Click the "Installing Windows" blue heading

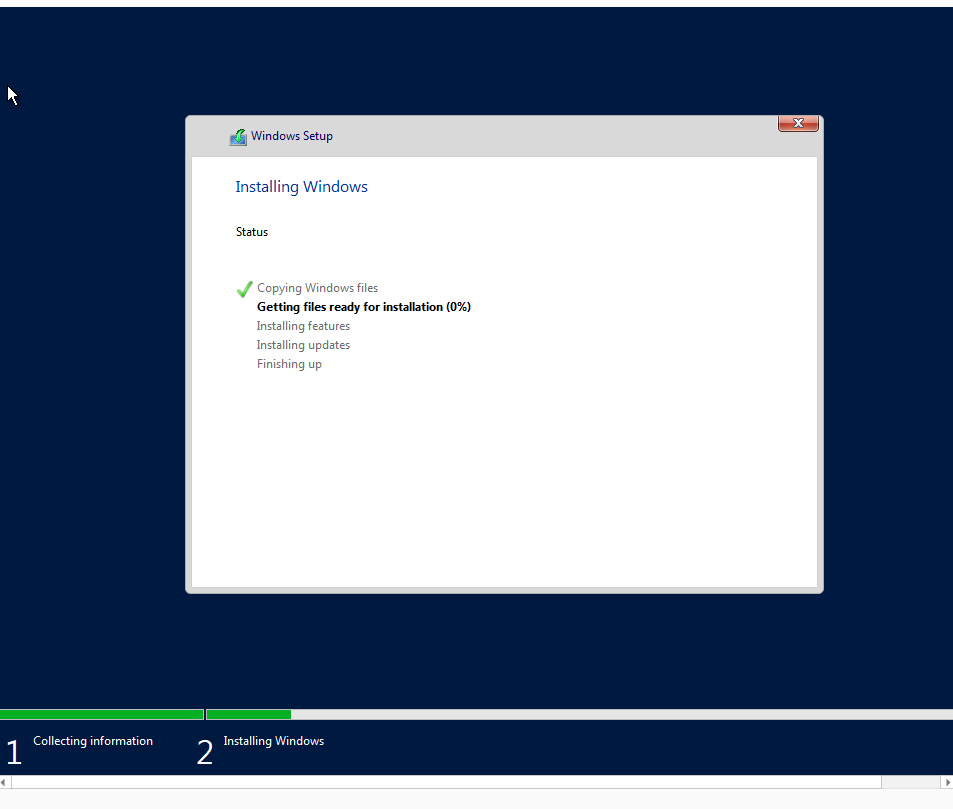tap(301, 187)
